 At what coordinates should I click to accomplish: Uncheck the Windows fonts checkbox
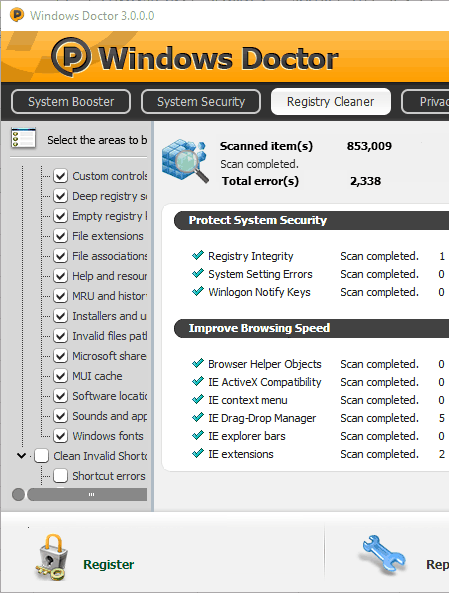(61, 436)
